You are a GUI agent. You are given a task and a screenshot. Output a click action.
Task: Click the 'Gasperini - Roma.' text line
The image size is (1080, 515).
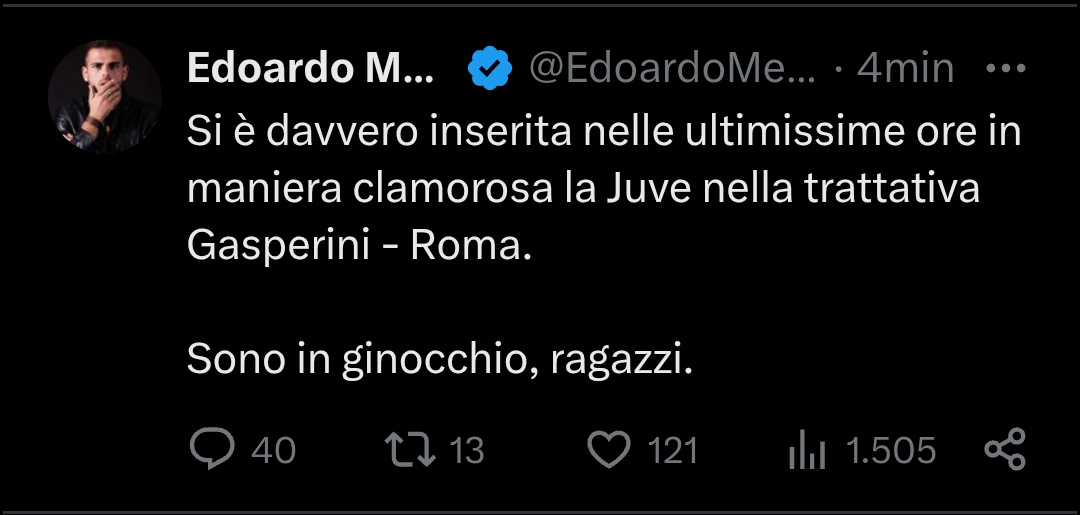point(360,246)
